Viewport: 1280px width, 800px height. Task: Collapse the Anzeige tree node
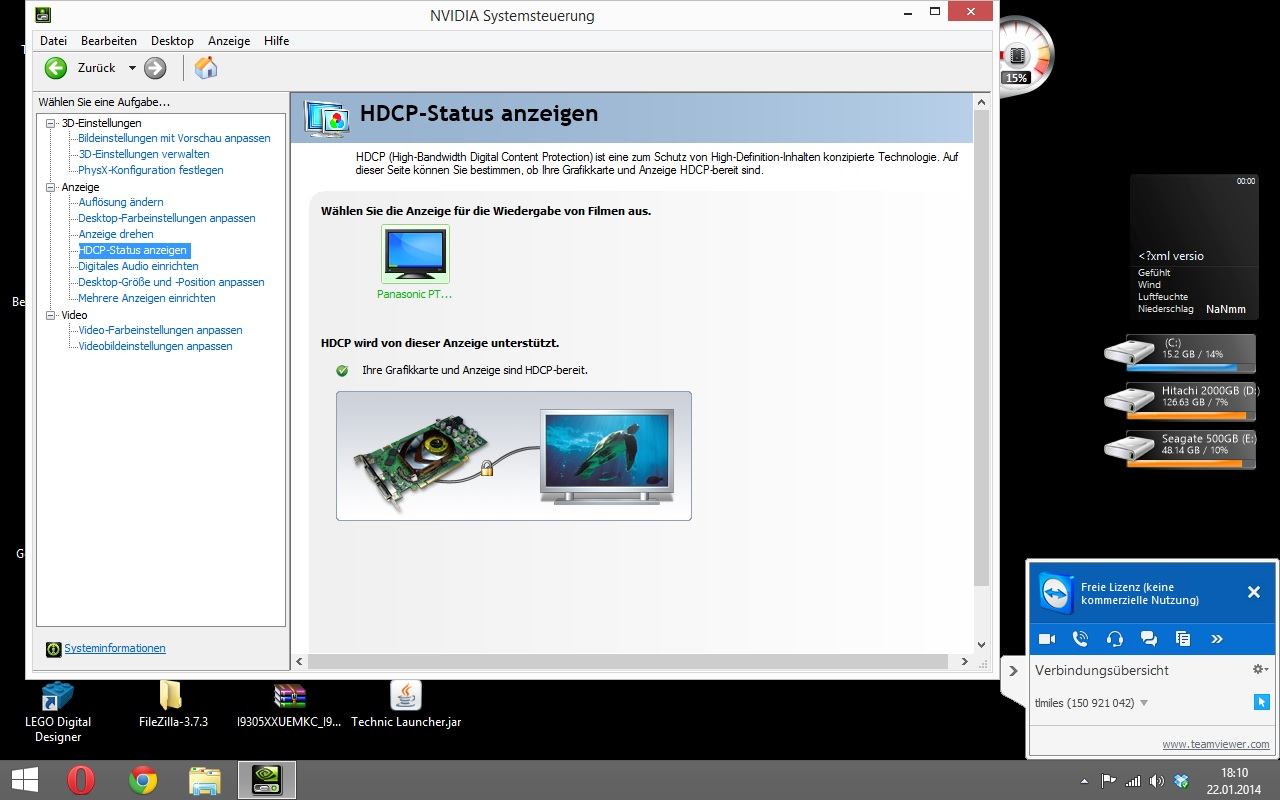[51, 187]
